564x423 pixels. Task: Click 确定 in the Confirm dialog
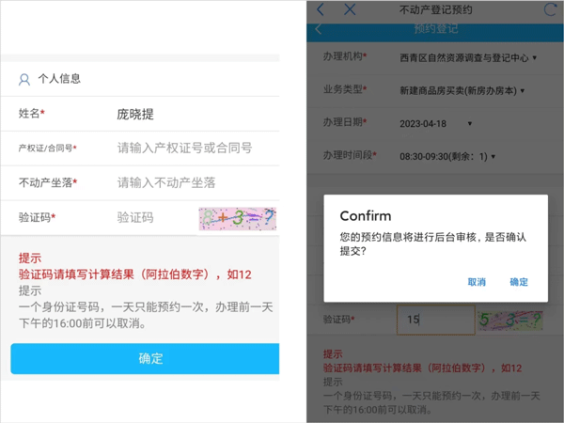(x=519, y=282)
